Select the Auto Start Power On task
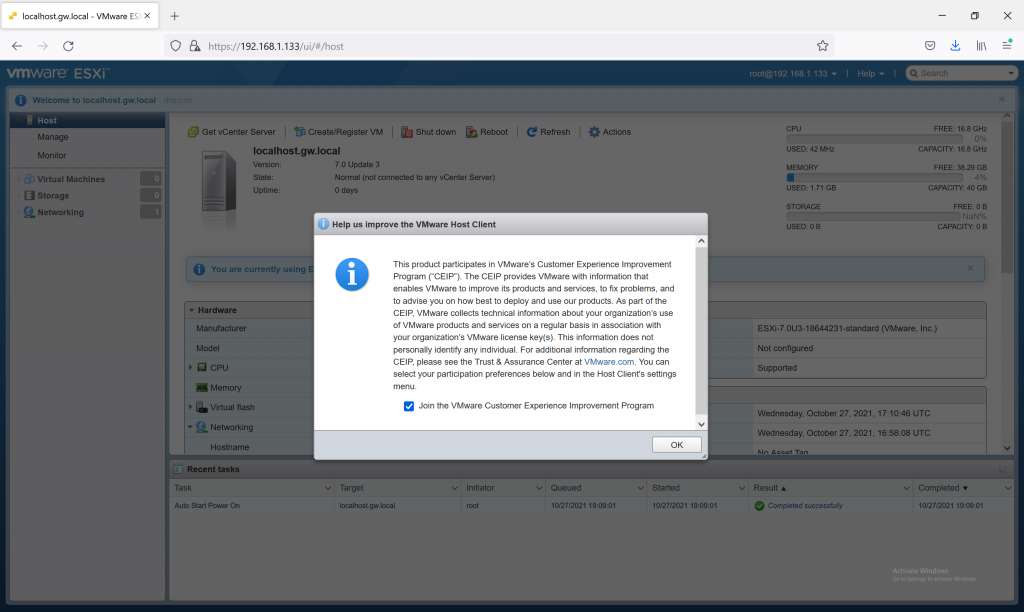The width and height of the screenshot is (1024, 612). pos(207,506)
